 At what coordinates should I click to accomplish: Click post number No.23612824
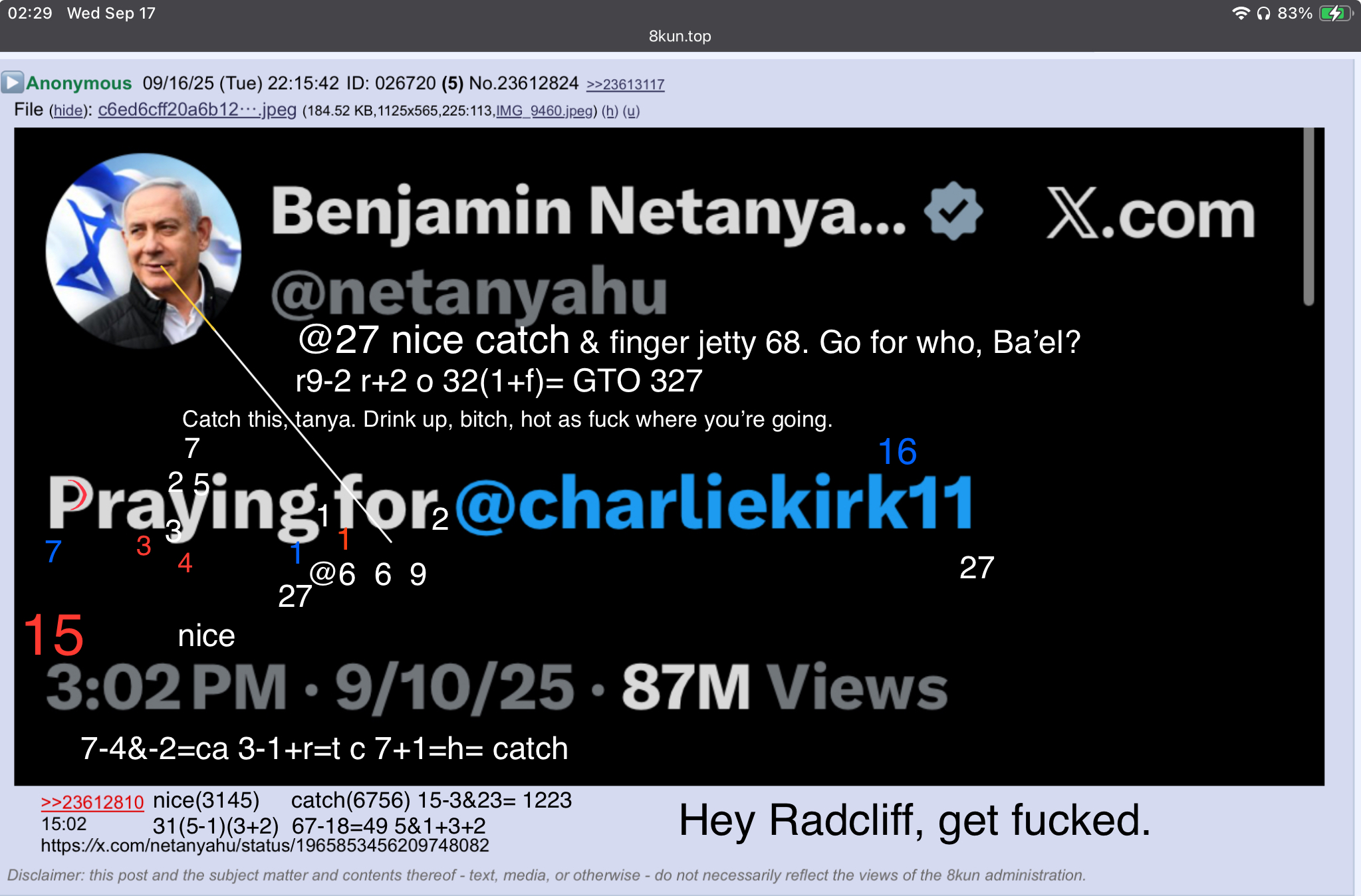click(x=524, y=83)
